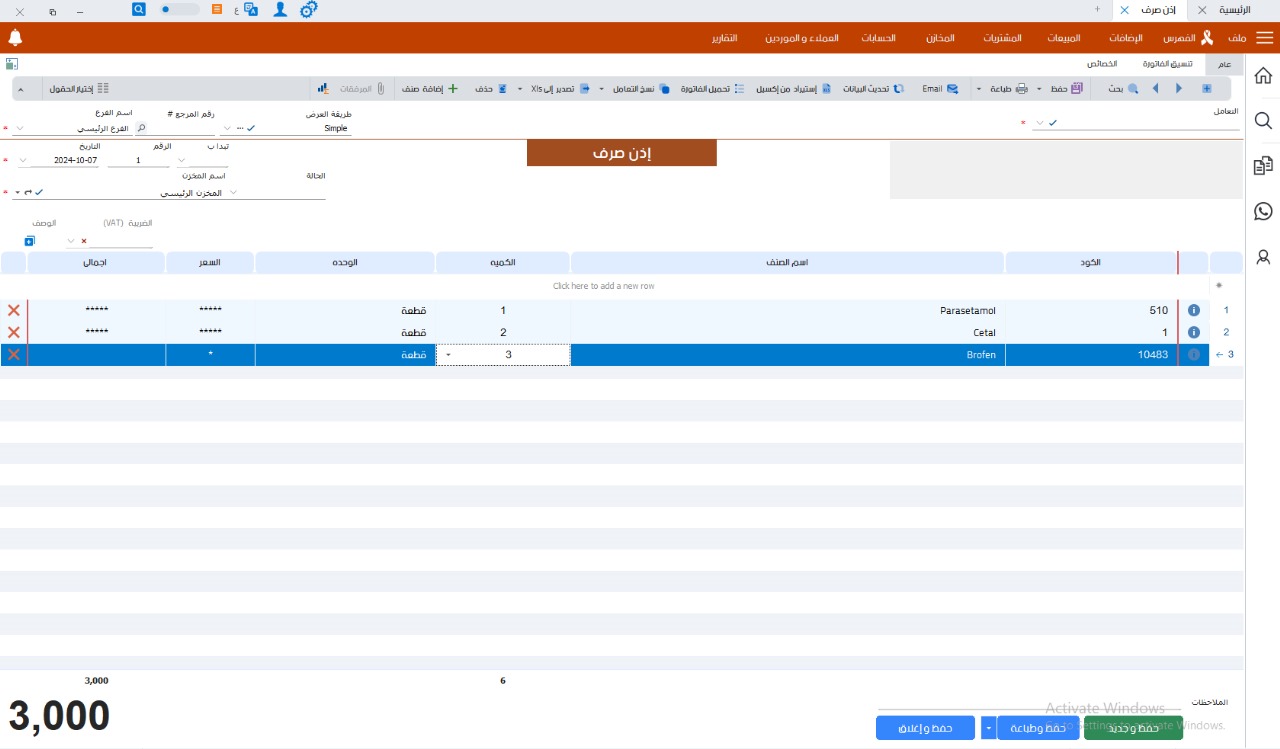Click نسخ التعامل copy transaction button

(x=639, y=88)
